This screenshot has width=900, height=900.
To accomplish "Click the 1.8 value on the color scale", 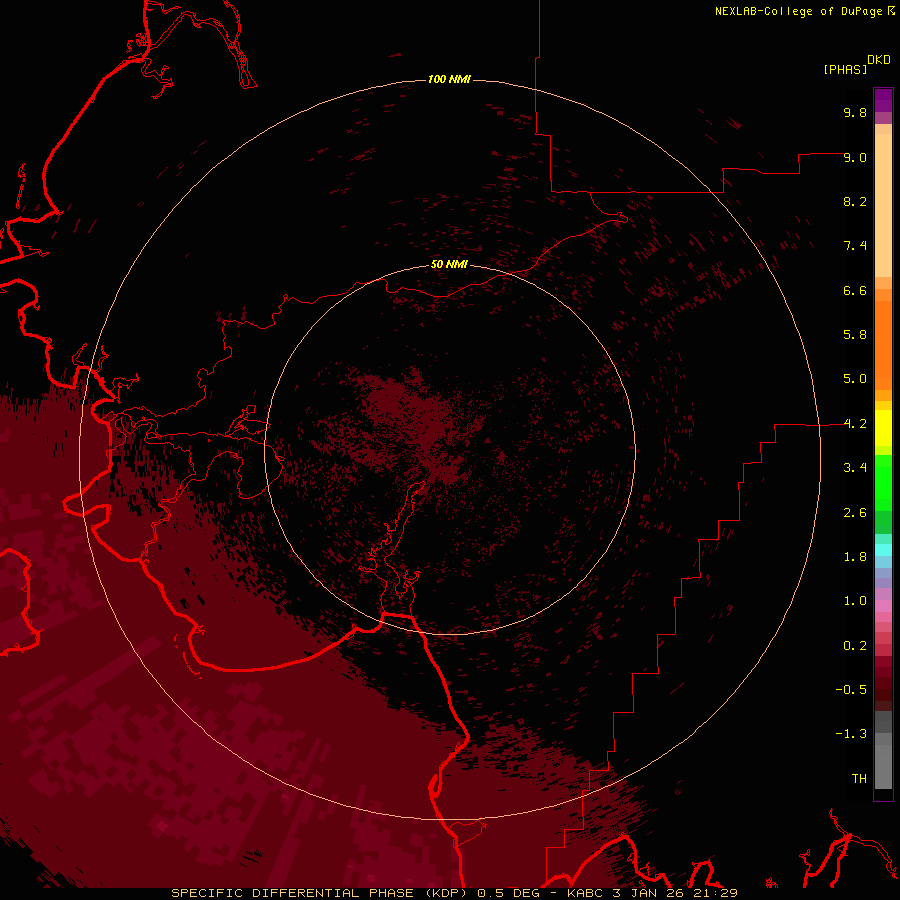I will click(x=855, y=557).
